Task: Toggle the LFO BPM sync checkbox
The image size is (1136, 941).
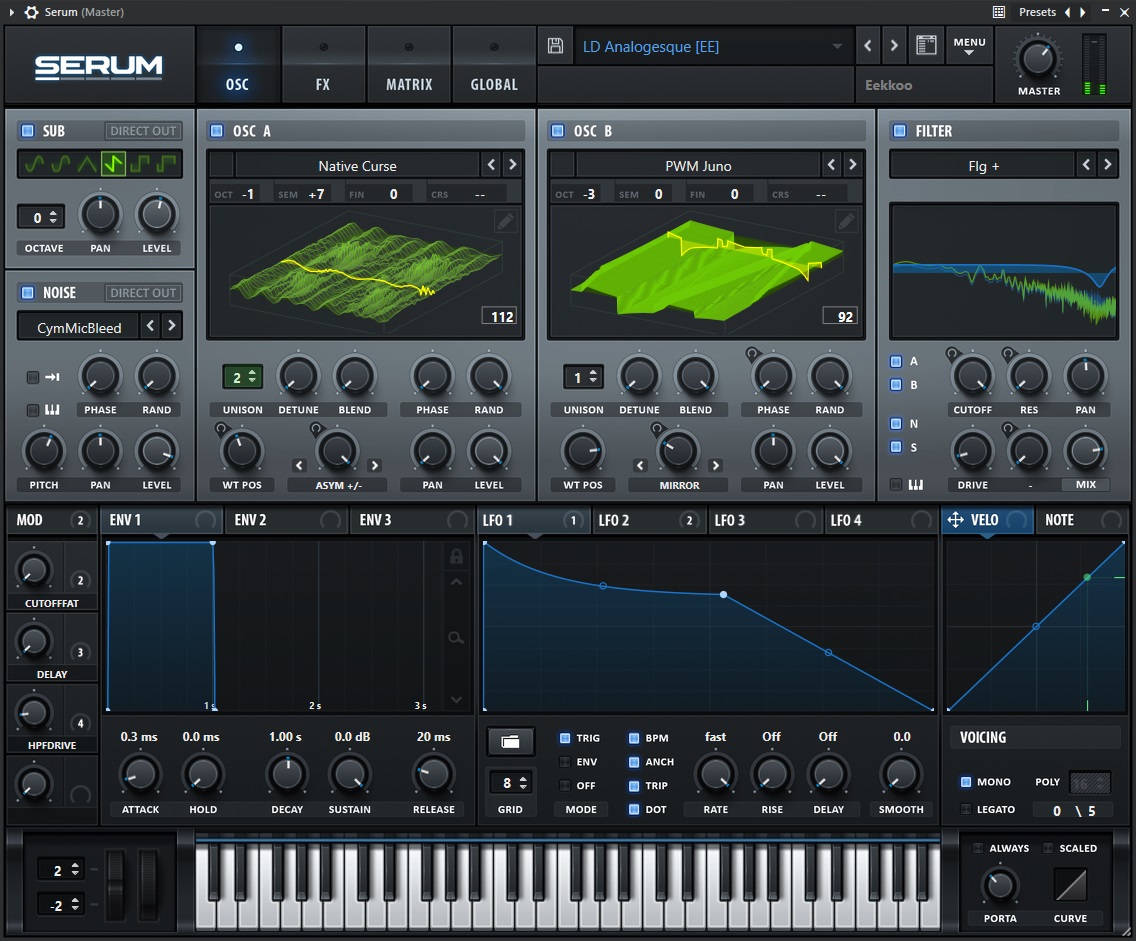Action: (x=634, y=738)
